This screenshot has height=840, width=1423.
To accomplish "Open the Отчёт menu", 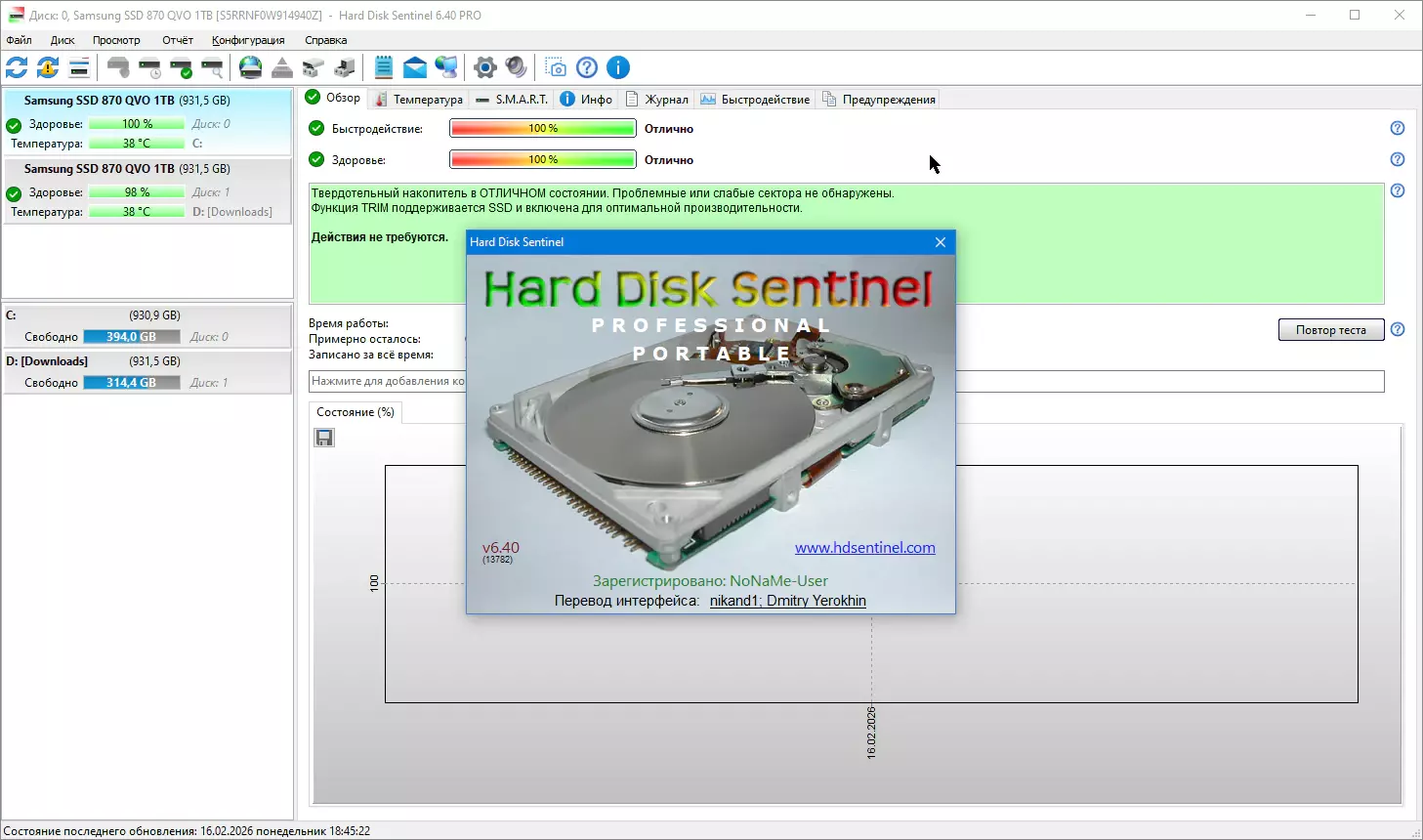I will pyautogui.click(x=178, y=40).
